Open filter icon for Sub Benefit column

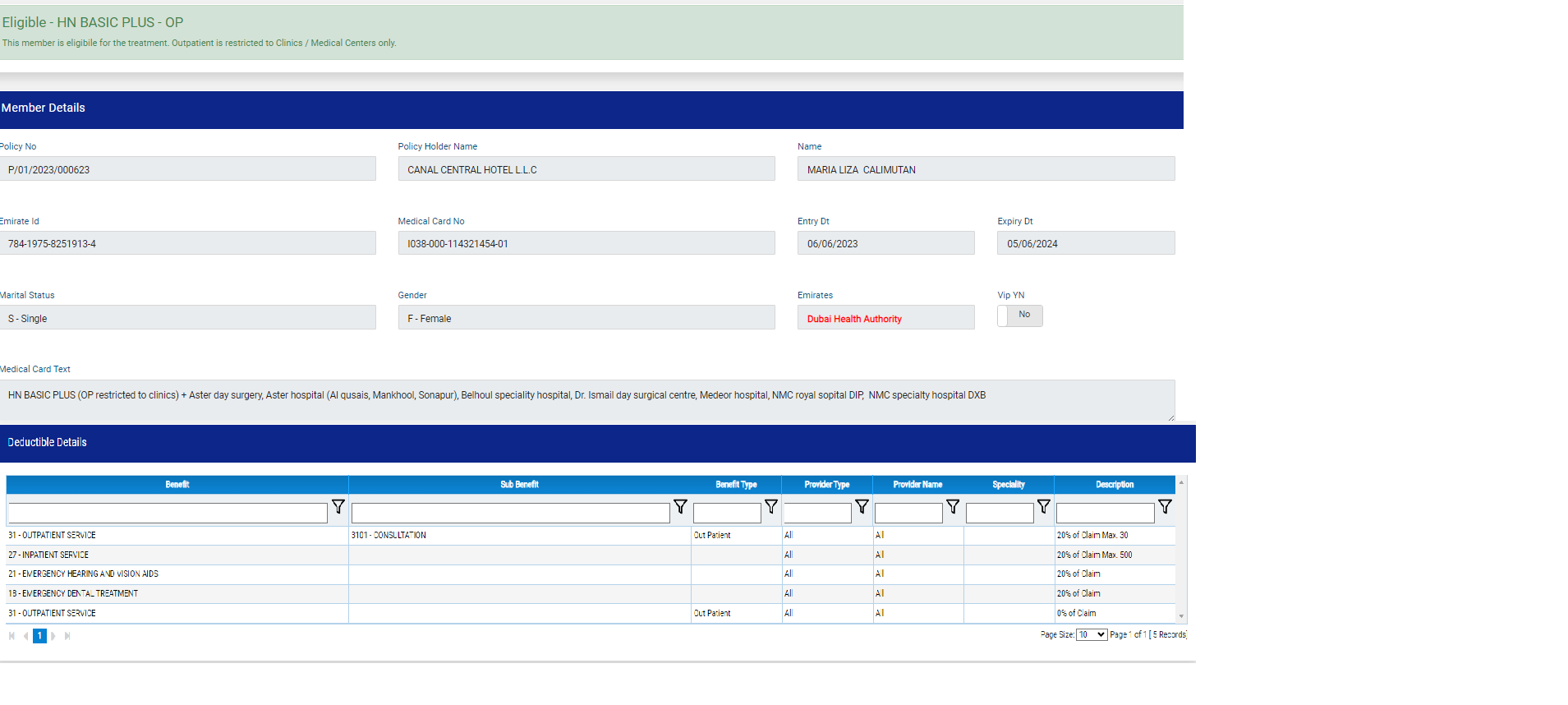680,507
